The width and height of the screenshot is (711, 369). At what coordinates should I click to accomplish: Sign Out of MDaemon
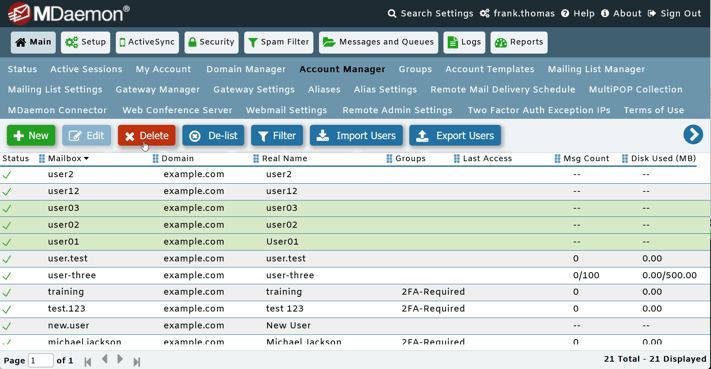674,14
